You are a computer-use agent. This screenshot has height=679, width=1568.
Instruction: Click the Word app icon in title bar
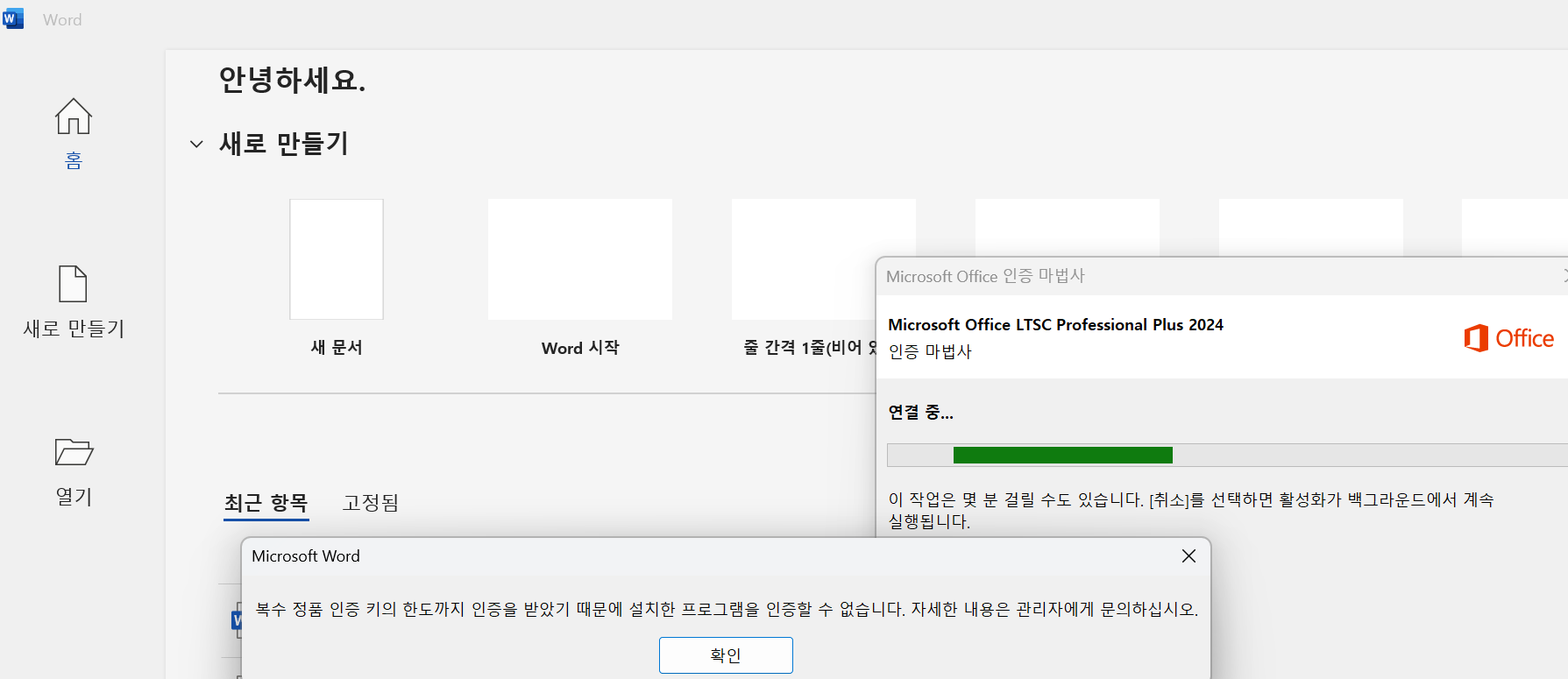point(13,18)
